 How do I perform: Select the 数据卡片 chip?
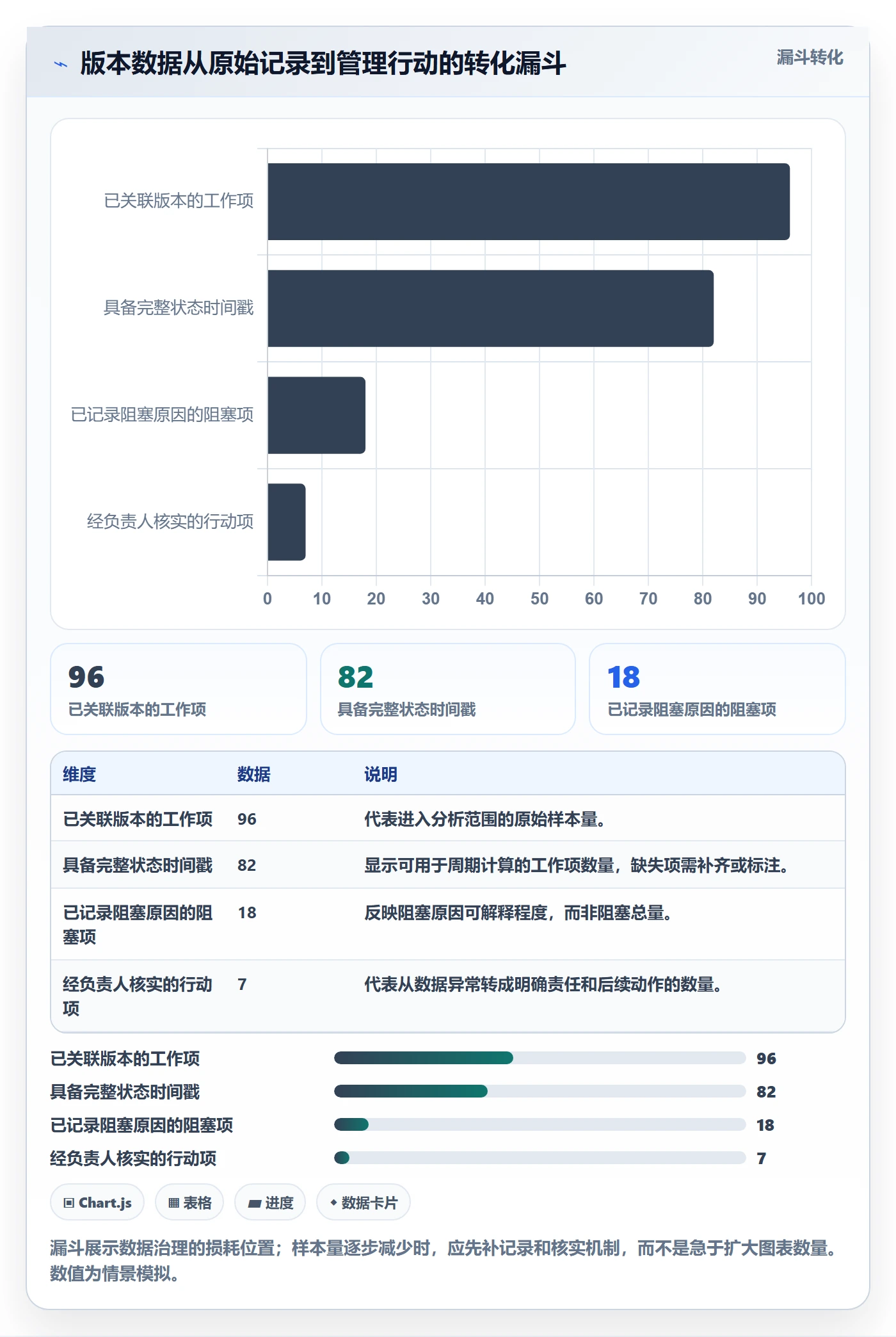[364, 1203]
